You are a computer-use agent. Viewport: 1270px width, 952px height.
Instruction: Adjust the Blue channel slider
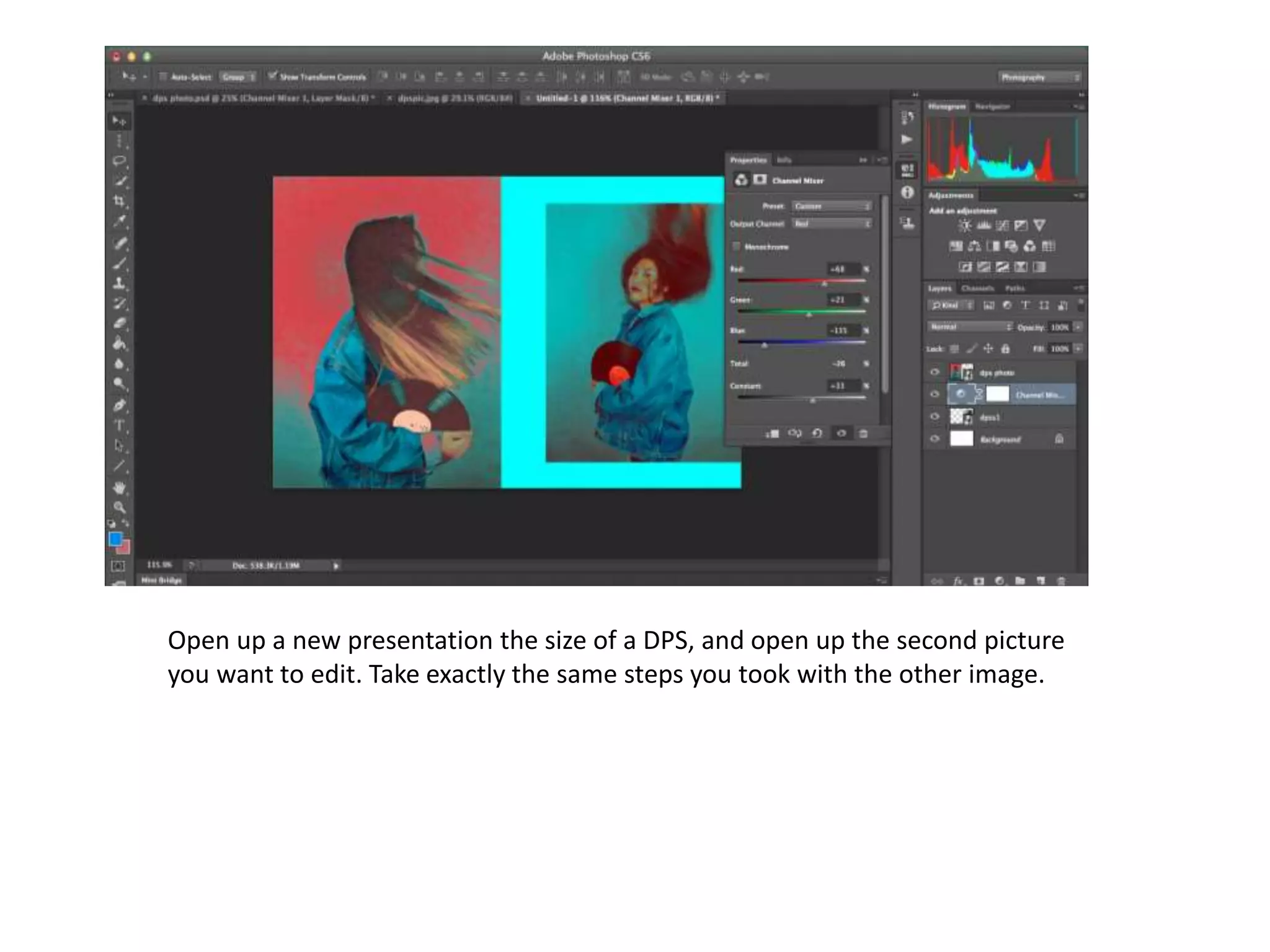point(765,343)
